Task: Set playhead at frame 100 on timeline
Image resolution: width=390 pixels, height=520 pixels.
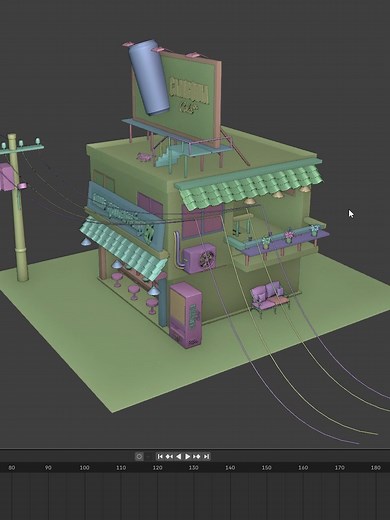Action: click(84, 468)
